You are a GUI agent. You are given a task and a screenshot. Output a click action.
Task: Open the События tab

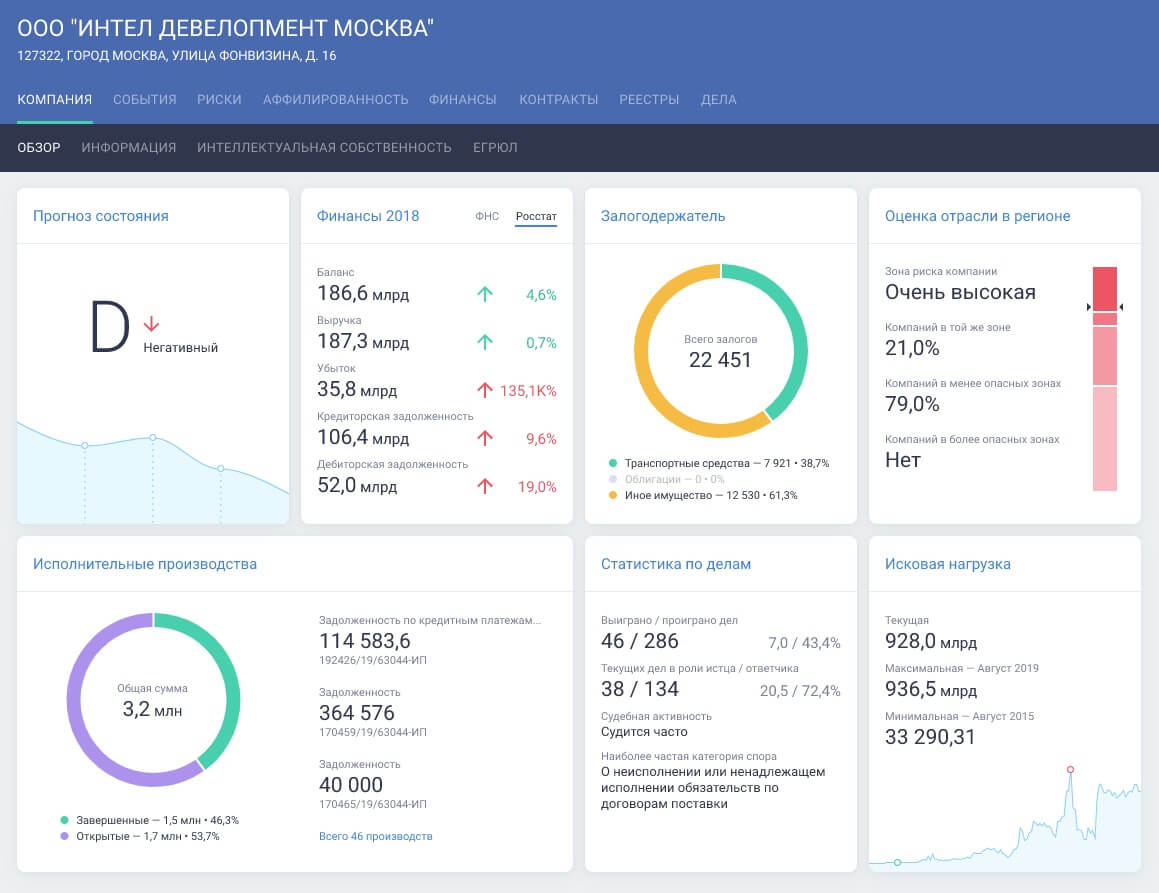click(x=145, y=99)
